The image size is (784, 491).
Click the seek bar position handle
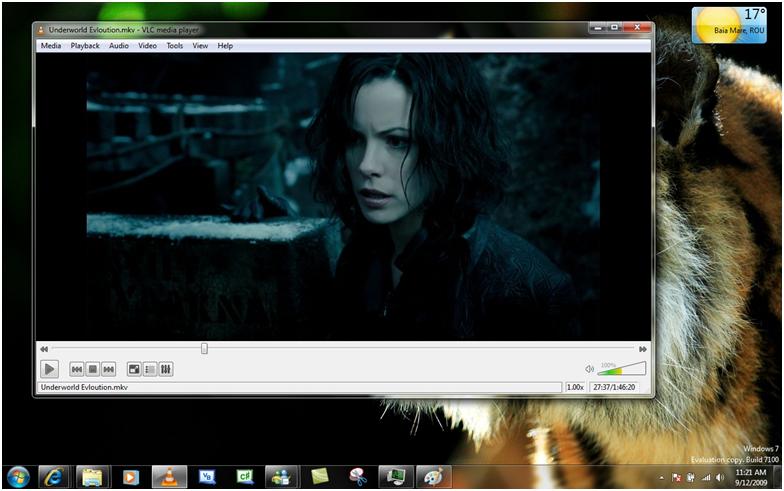pyautogui.click(x=204, y=348)
